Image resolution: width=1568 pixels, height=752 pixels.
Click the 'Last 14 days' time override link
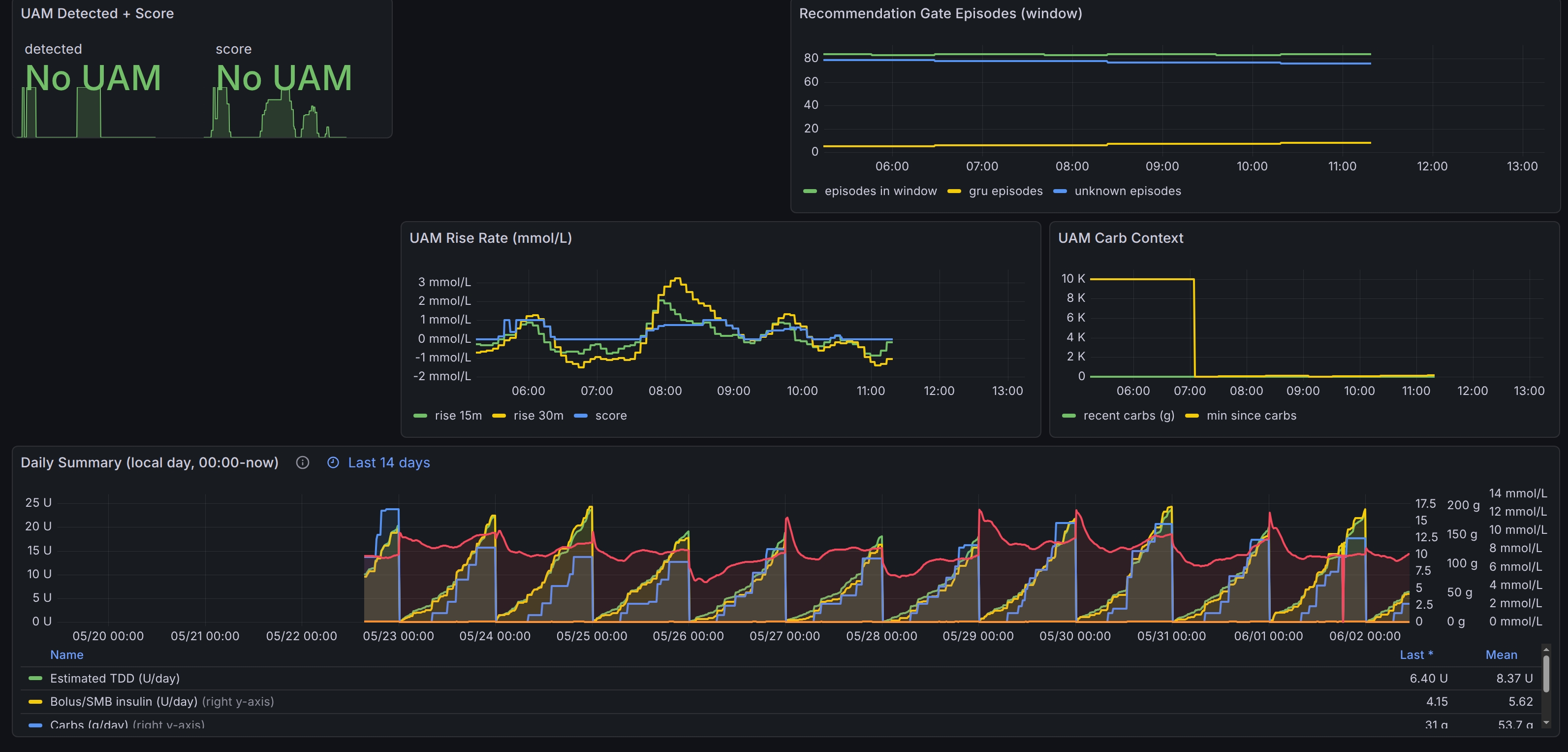(x=389, y=463)
